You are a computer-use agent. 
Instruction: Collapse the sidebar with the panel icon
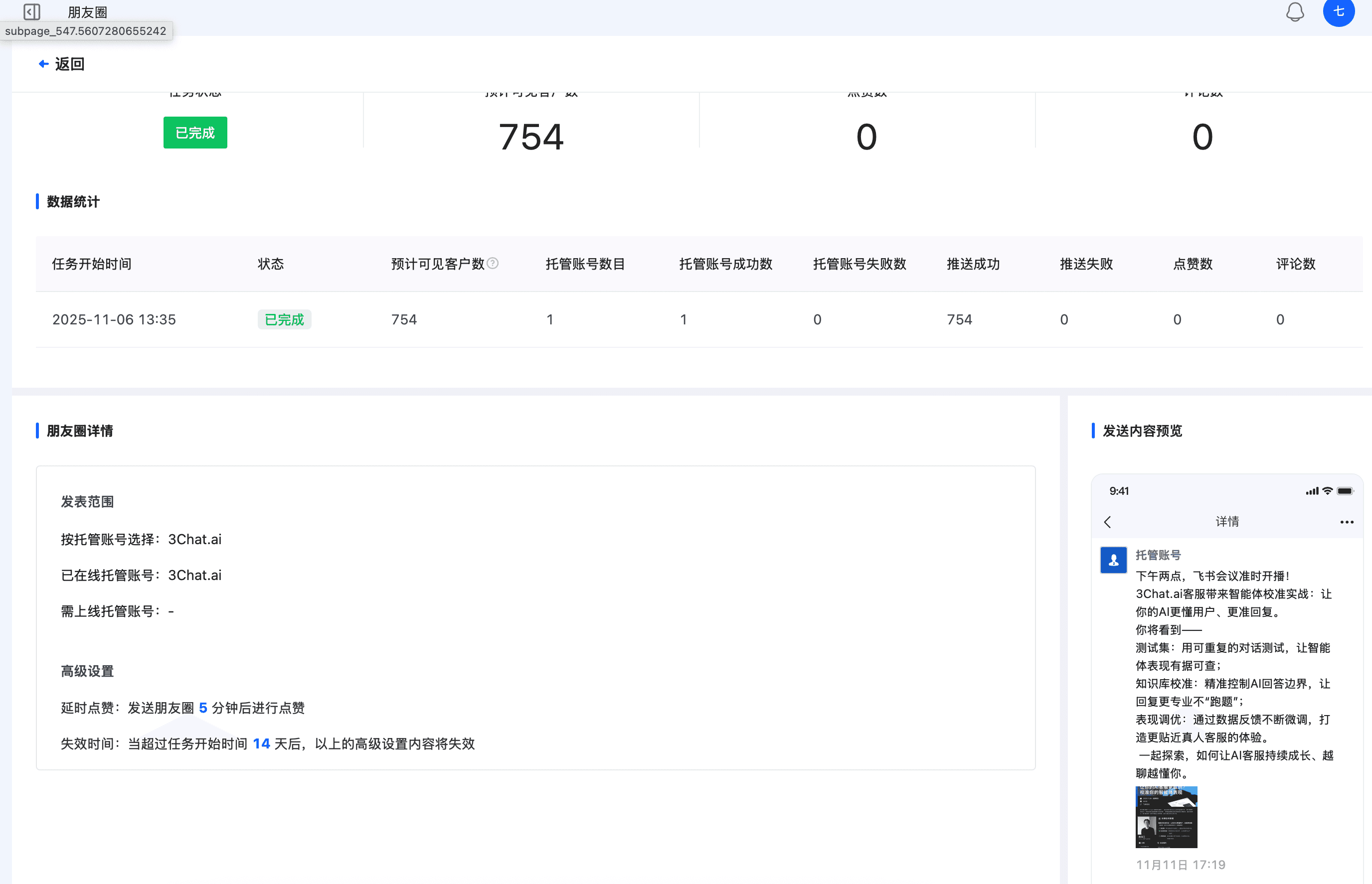click(x=31, y=11)
